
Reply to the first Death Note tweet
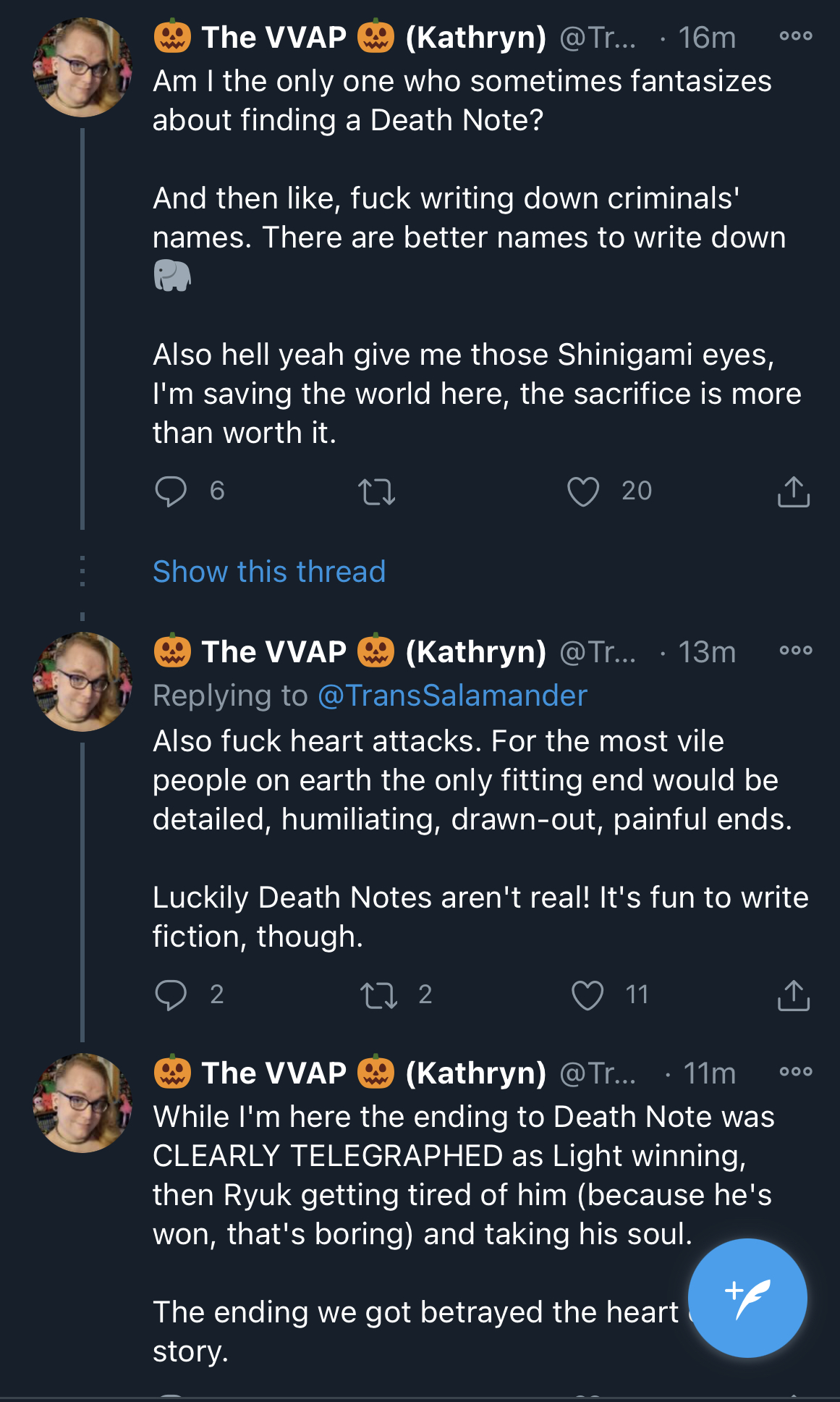[x=171, y=491]
